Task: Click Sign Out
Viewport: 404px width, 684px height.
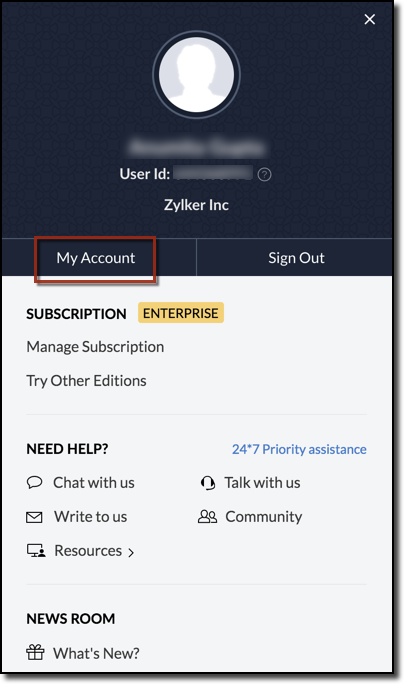Action: coord(296,258)
